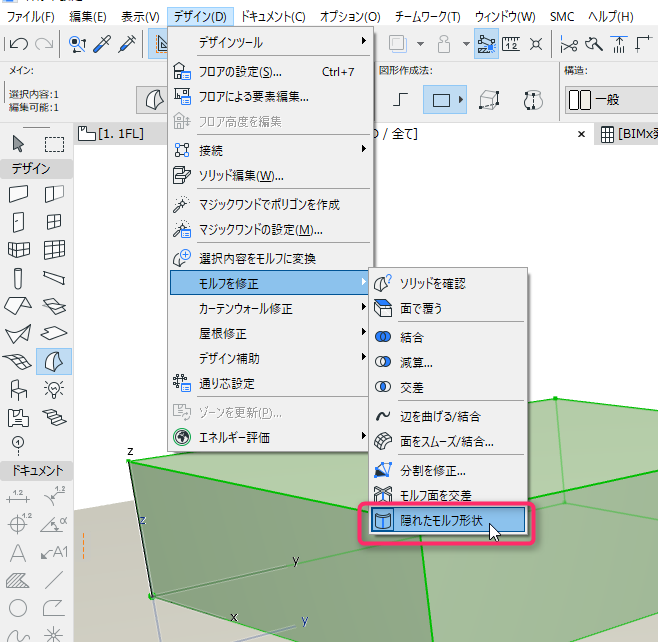Screen dimensions: 658x642
Task: Expand the デザインツール submenu
Action: click(x=270, y=42)
